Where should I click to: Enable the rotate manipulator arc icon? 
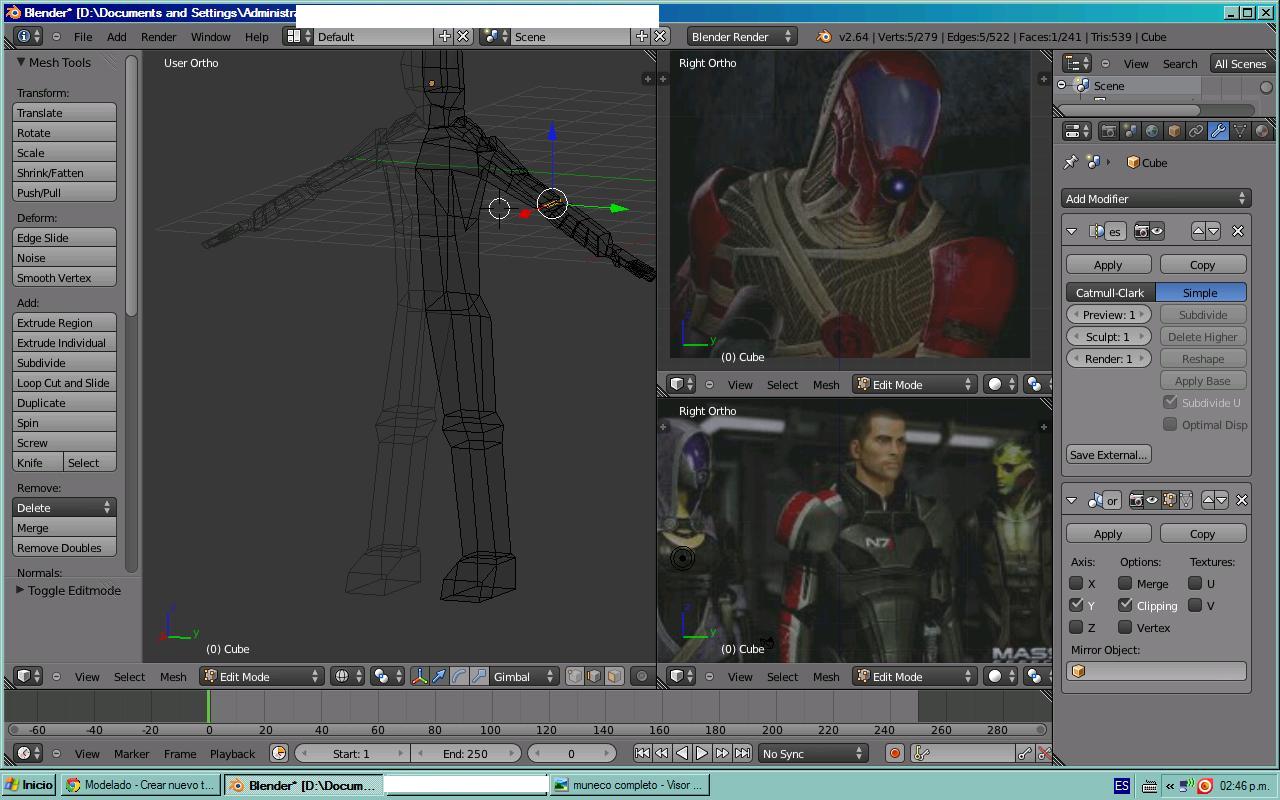click(459, 677)
